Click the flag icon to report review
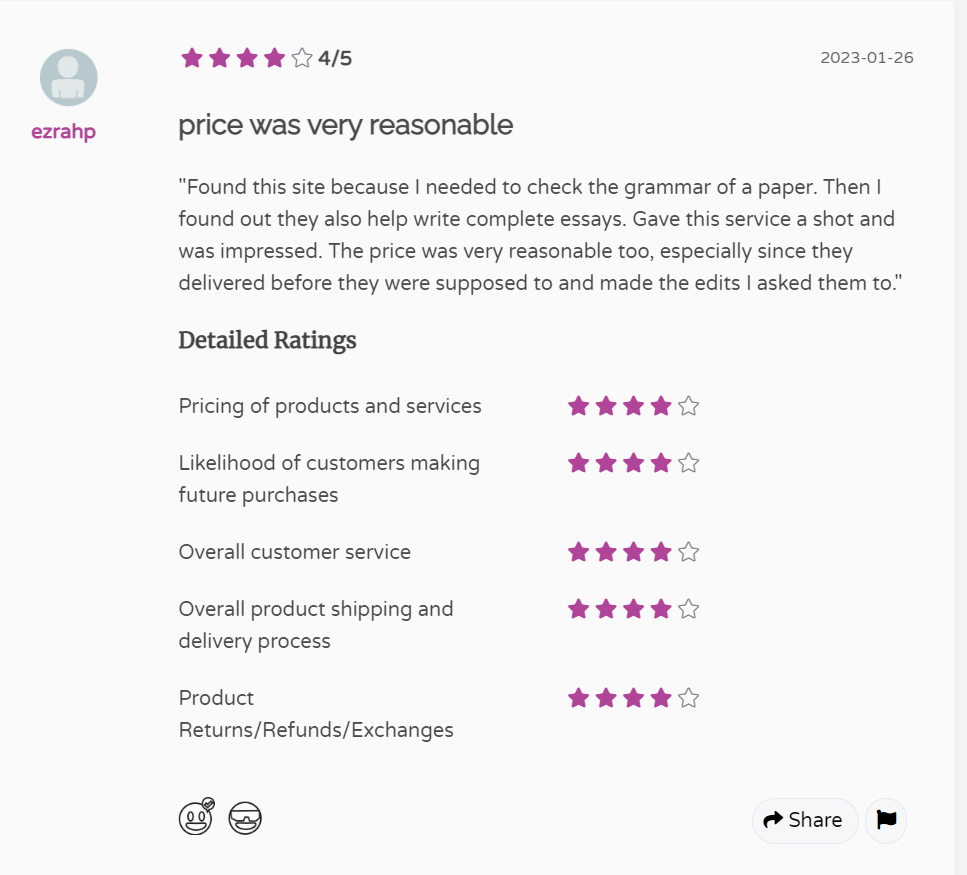 886,820
